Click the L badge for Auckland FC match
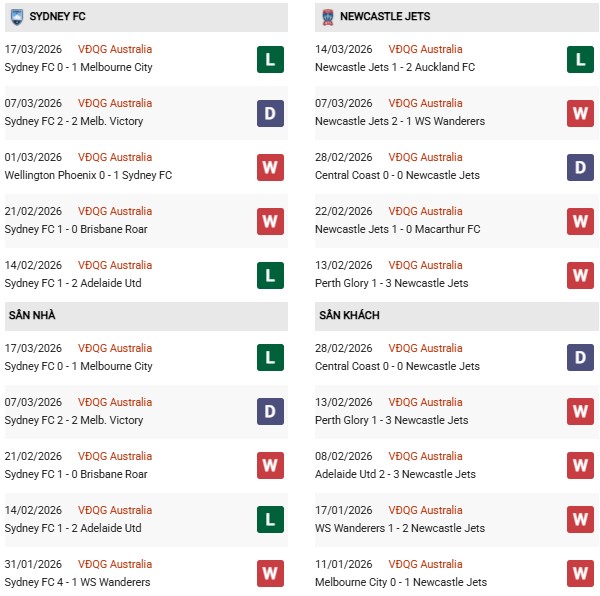The image size is (600, 596). click(580, 59)
